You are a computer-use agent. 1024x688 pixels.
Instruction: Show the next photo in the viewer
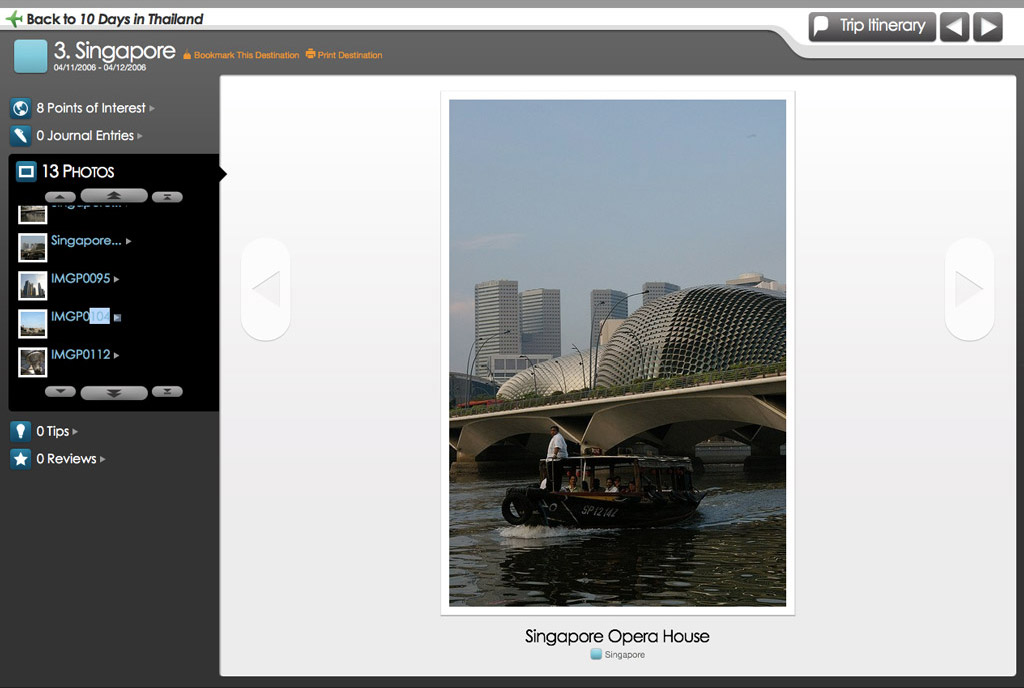pos(969,289)
